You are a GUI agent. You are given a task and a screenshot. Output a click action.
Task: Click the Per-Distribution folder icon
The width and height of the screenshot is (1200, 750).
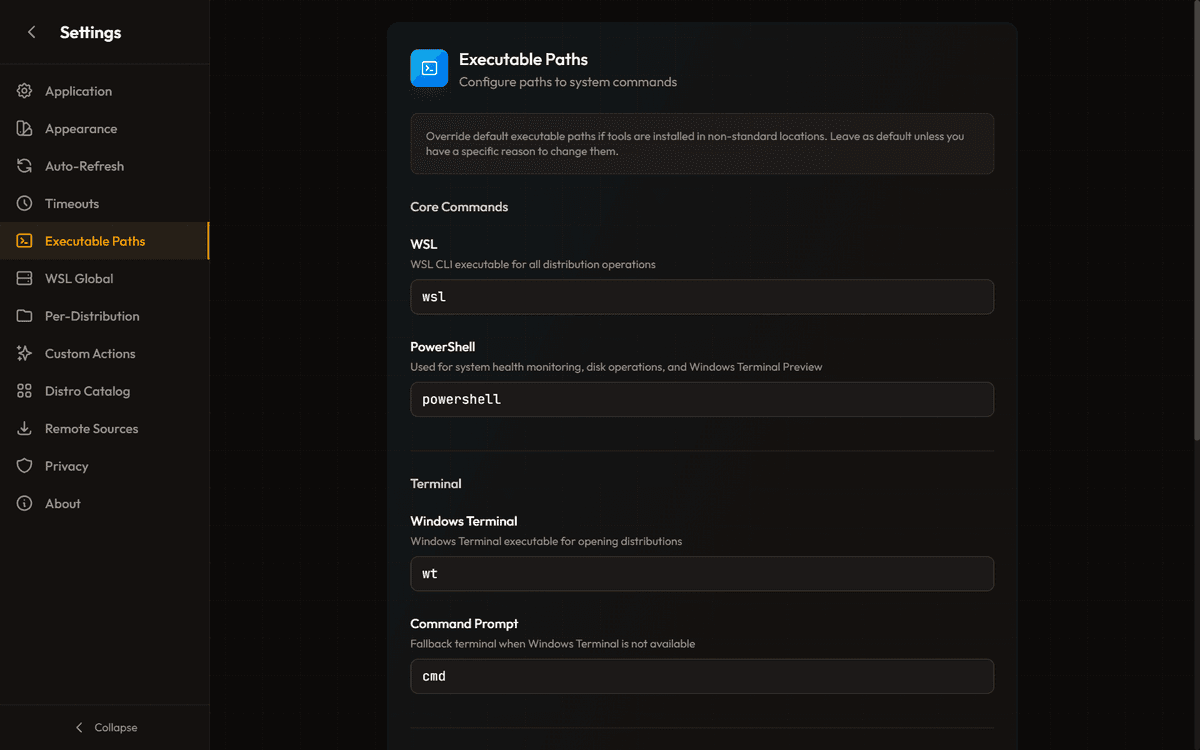(25, 316)
